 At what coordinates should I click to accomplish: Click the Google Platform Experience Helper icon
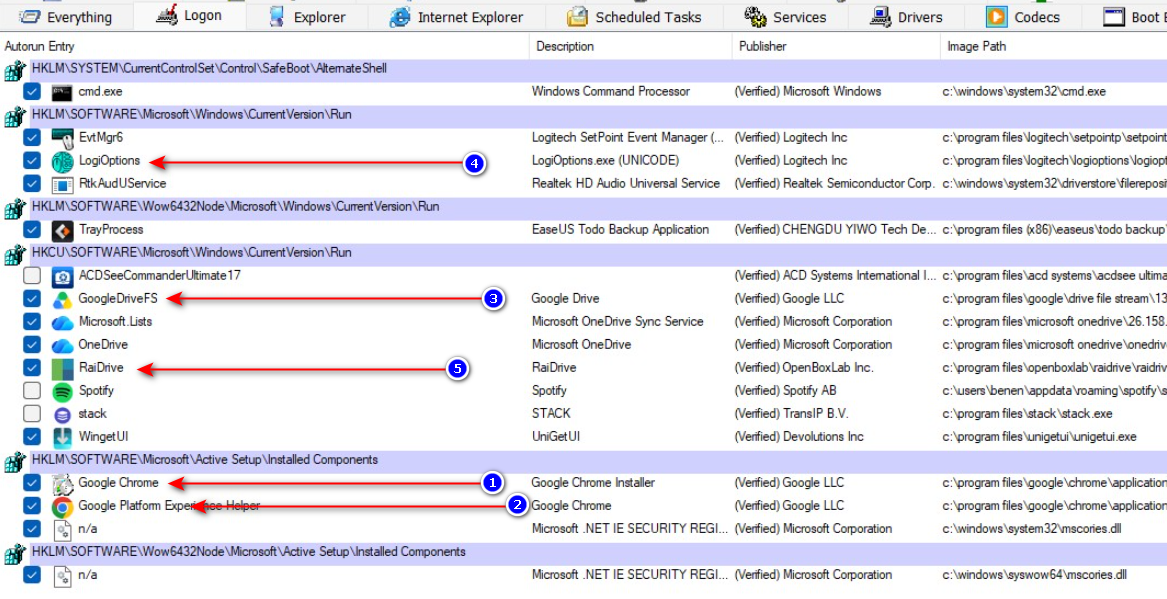click(x=62, y=507)
